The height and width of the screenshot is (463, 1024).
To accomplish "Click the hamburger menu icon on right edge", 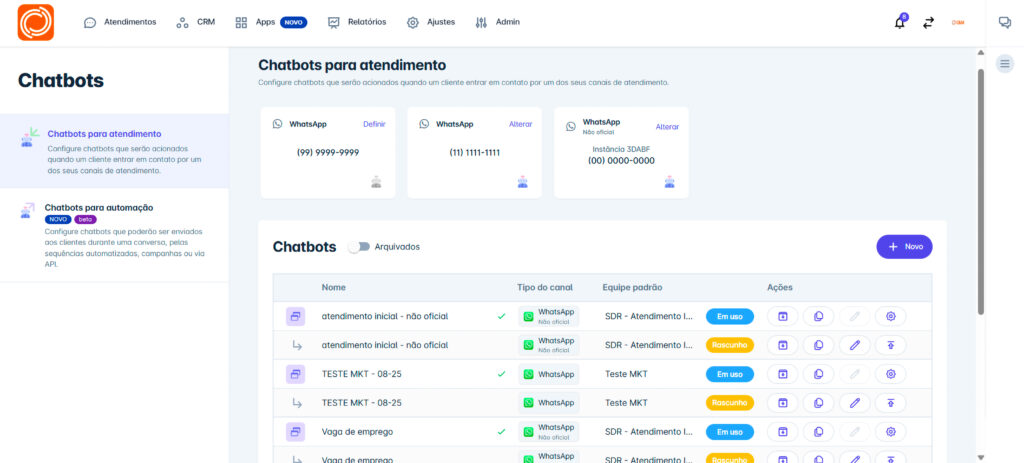I will pyautogui.click(x=1005, y=63).
